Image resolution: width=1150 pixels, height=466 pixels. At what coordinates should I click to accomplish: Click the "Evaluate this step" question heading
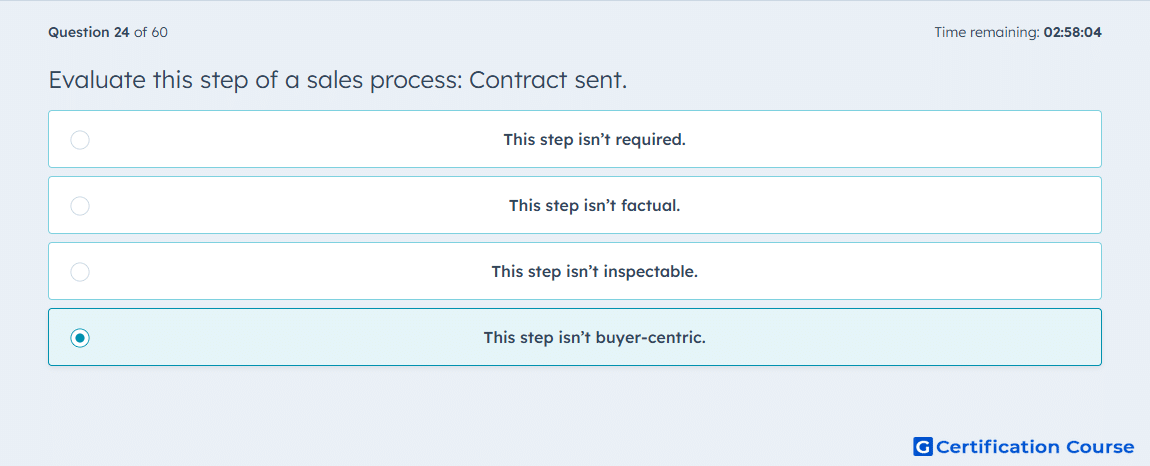pyautogui.click(x=337, y=80)
